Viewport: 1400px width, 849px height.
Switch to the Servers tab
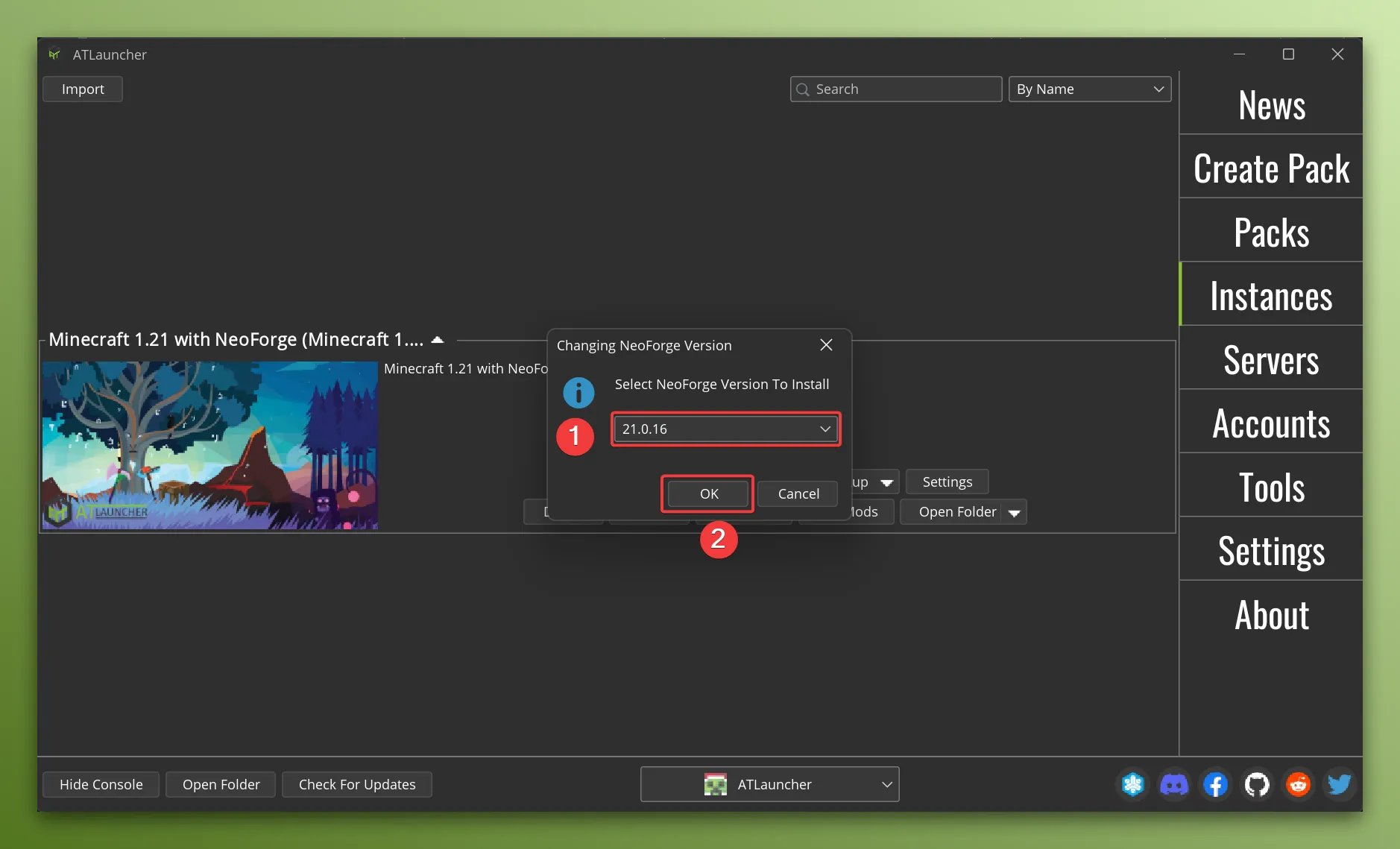tap(1270, 359)
